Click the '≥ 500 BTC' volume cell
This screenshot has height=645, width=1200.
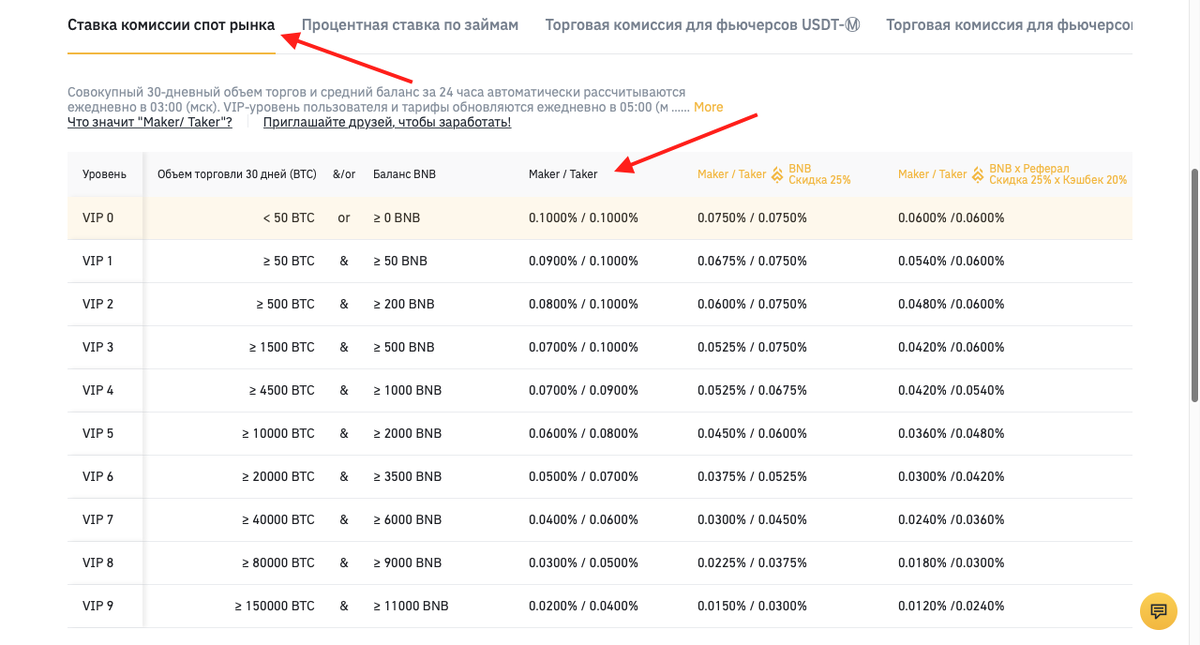[x=285, y=304]
